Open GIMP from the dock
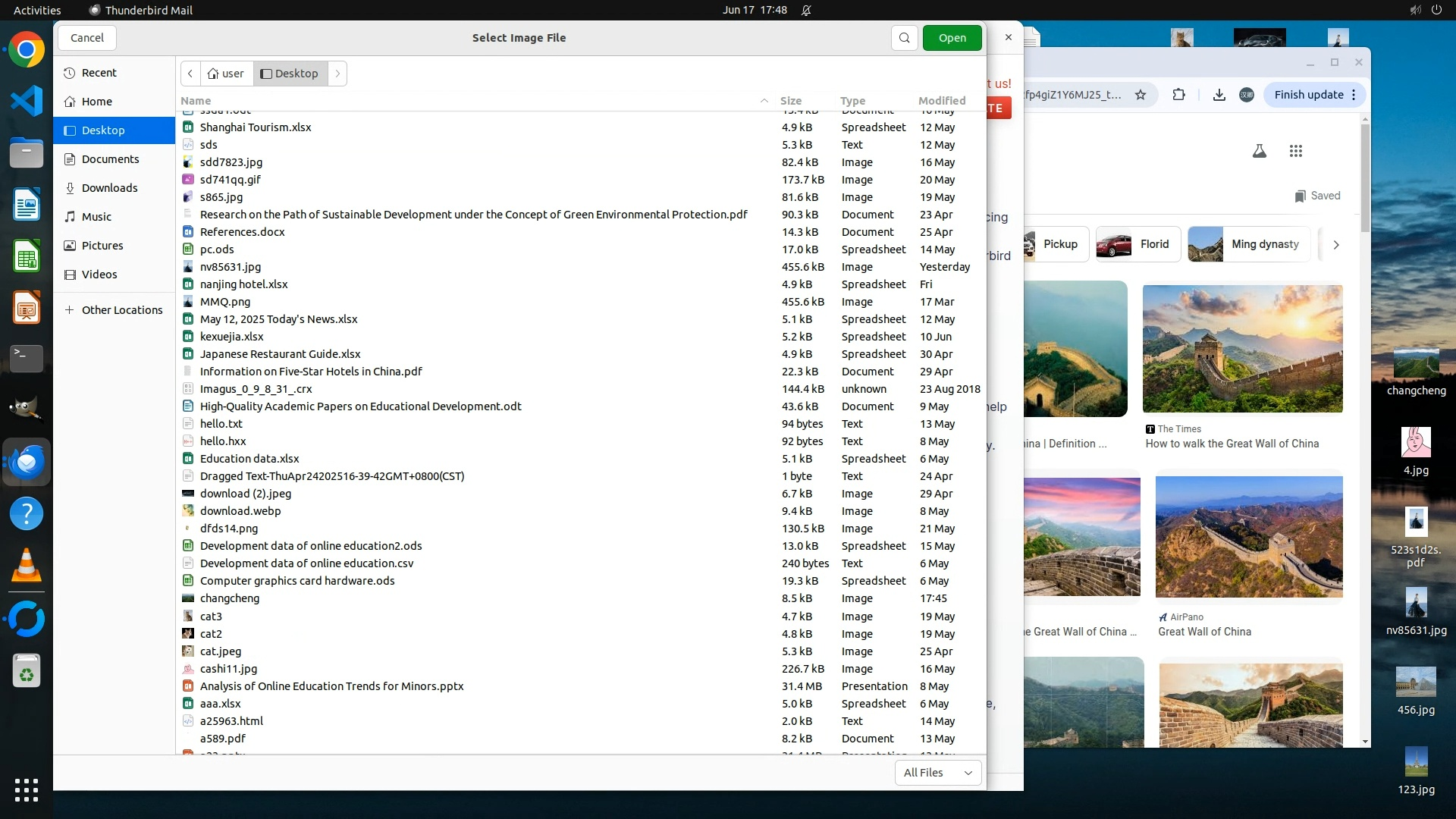Image resolution: width=1456 pixels, height=819 pixels. coord(27,408)
